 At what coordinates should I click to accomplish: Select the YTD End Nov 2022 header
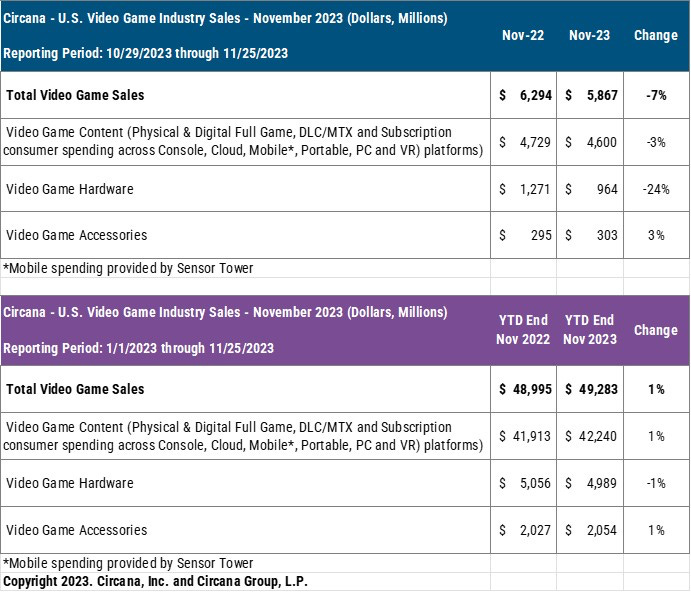[x=523, y=330]
